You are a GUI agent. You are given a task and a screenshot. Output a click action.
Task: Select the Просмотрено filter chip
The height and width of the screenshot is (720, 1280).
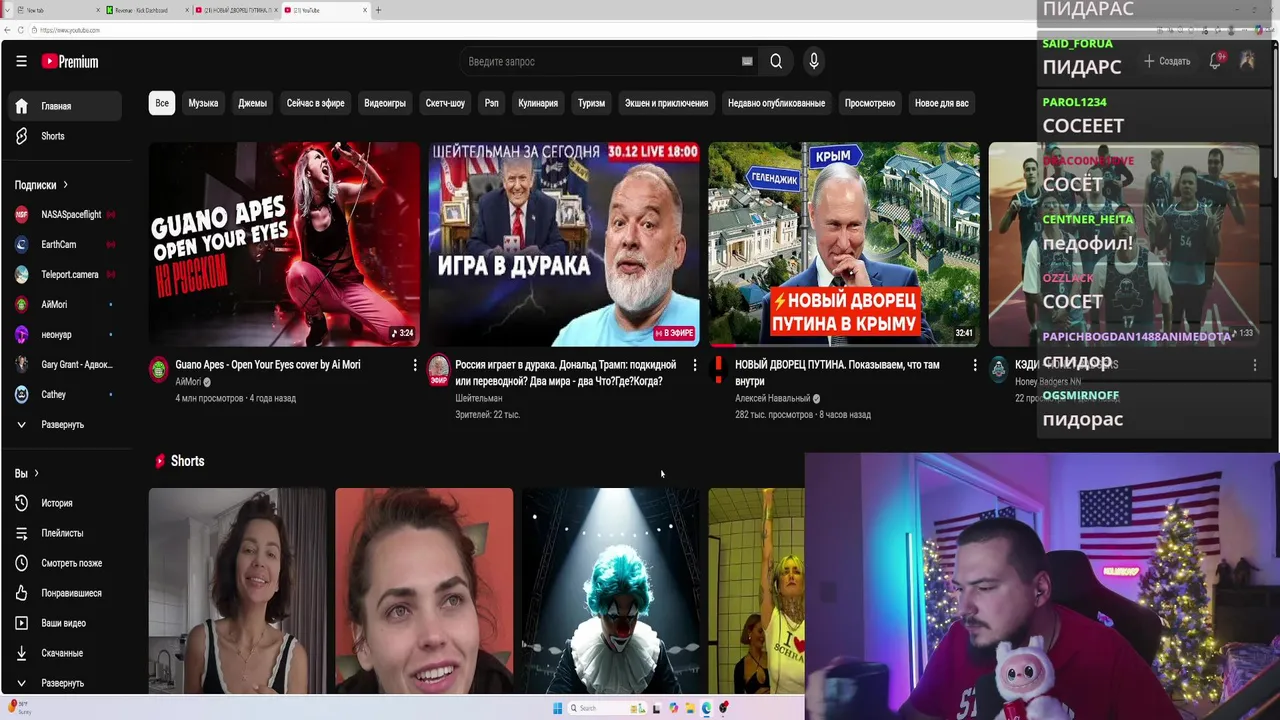[x=870, y=103]
